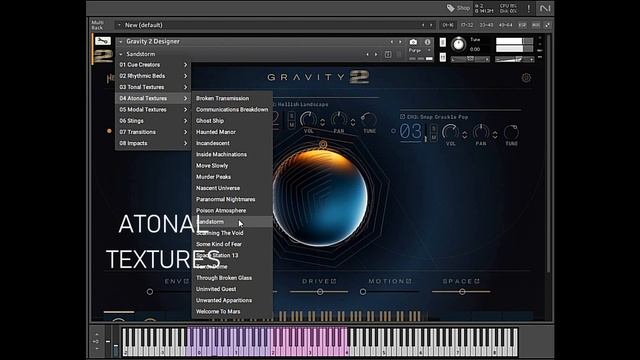Open the warning exclamation indicator
640x360 pixels.
529,8
